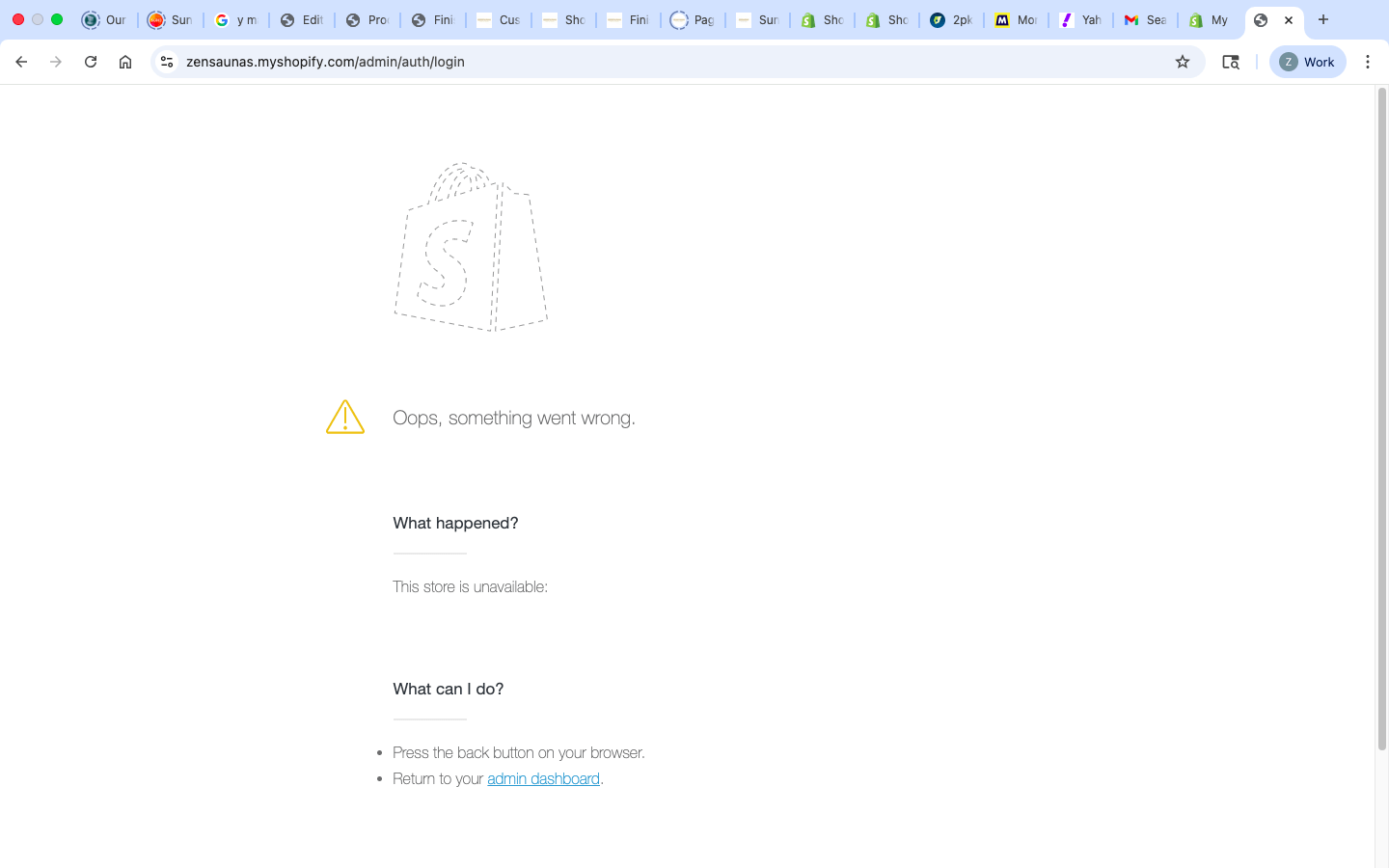Select the Google 'y m' tab
This screenshot has width=1389, height=868.
[236, 20]
